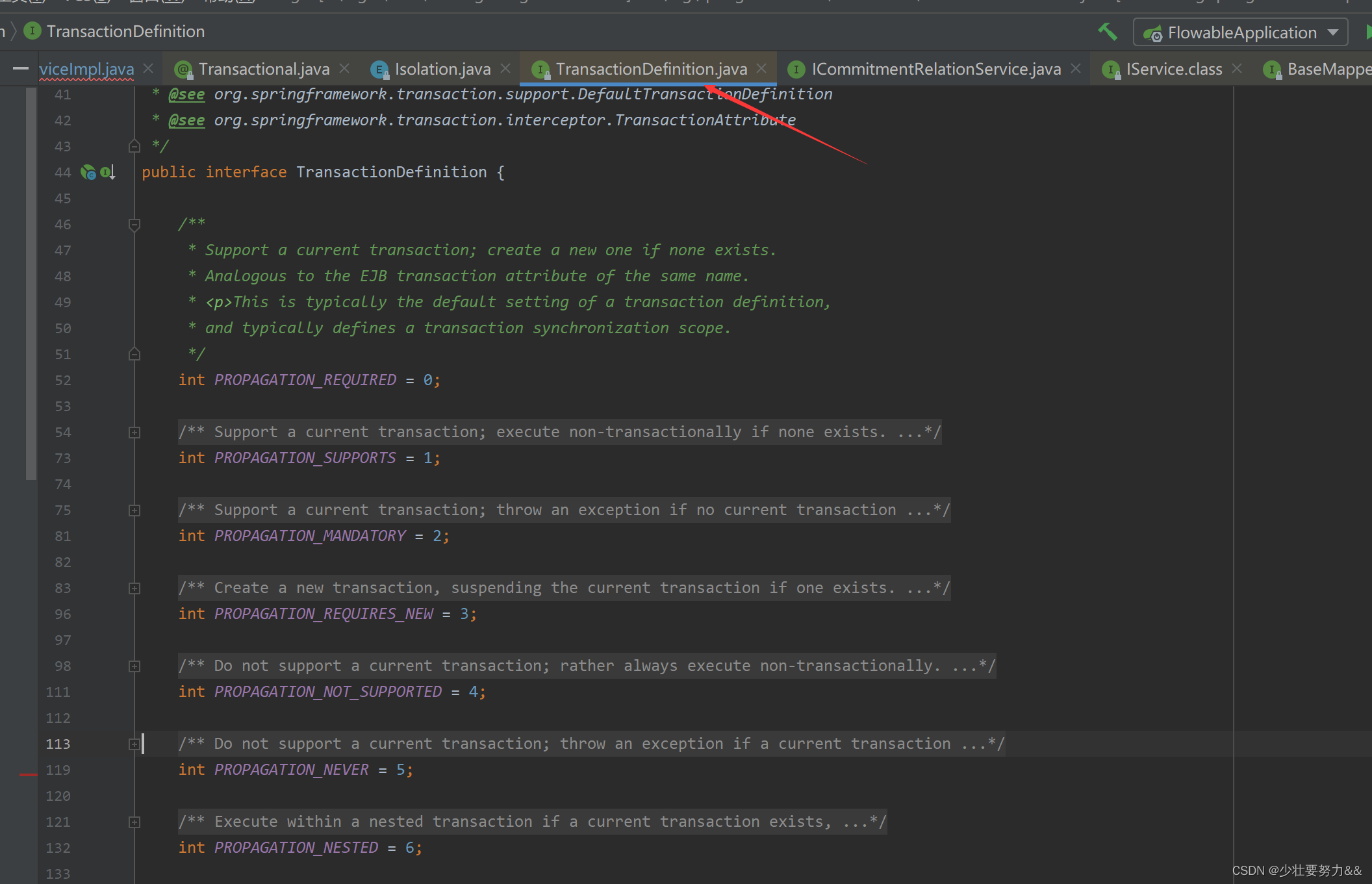Switch to the Transactional.java tab
Image resolution: width=1372 pixels, height=884 pixels.
click(264, 69)
